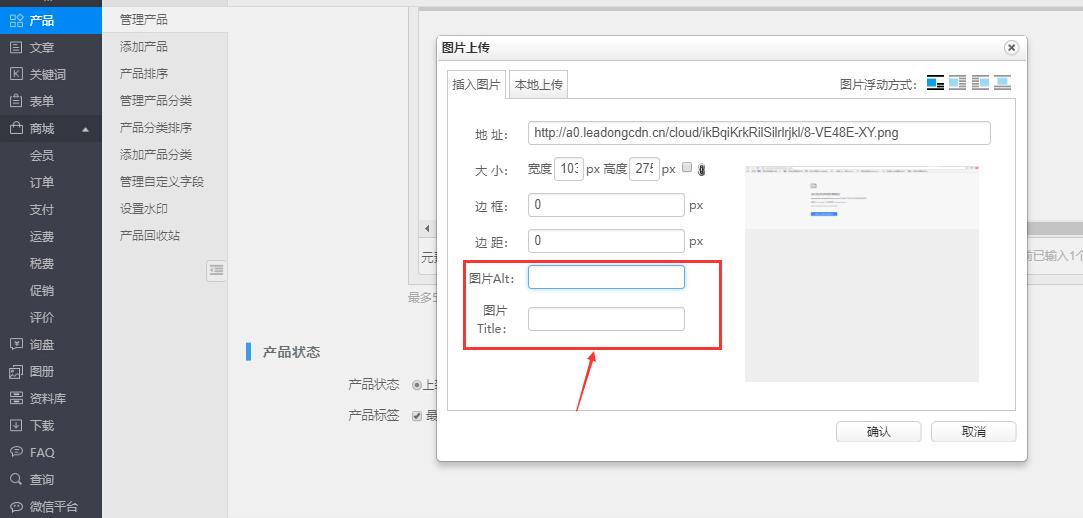Open 添加产品 in the submenu

coord(144,47)
